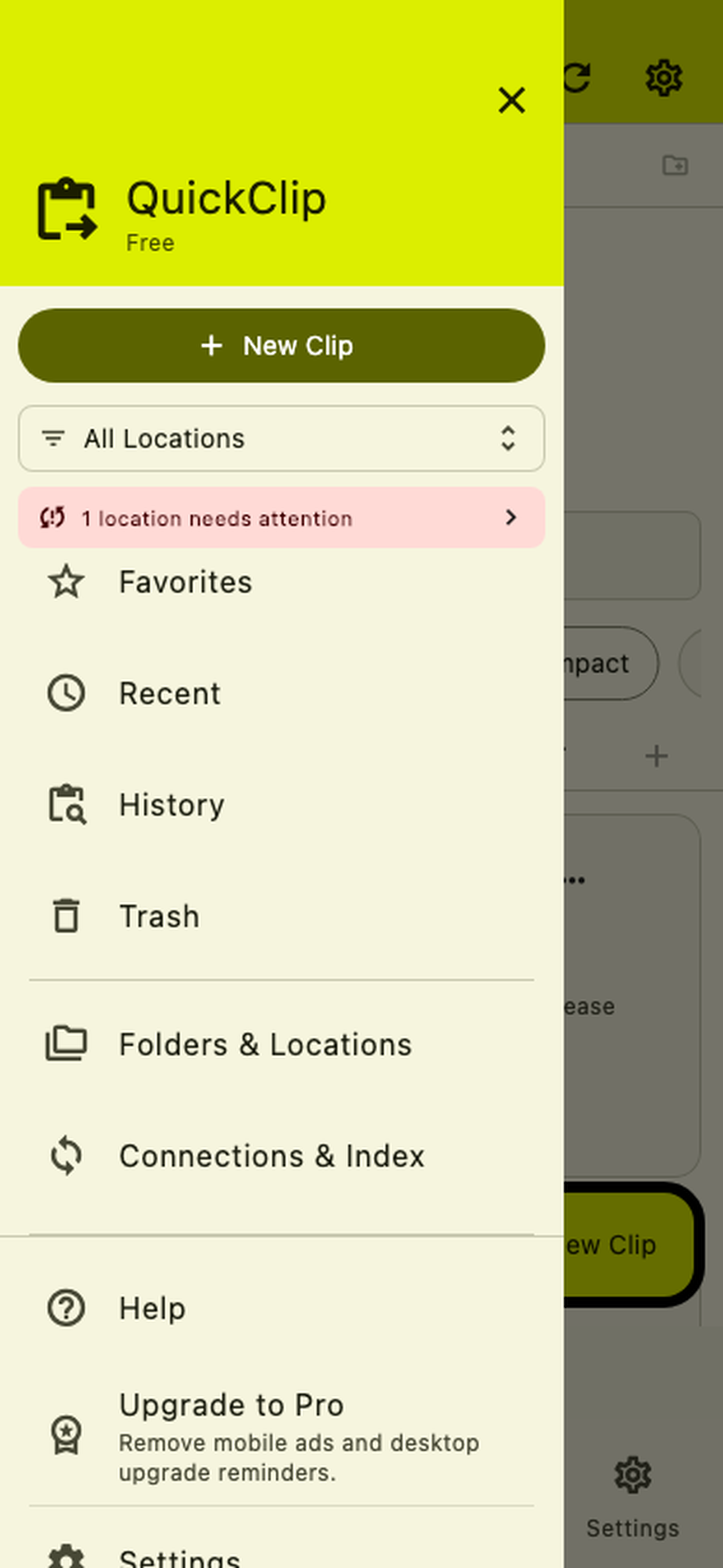Click the Connections sync arrows icon
723x1568 pixels.
coord(66,1156)
